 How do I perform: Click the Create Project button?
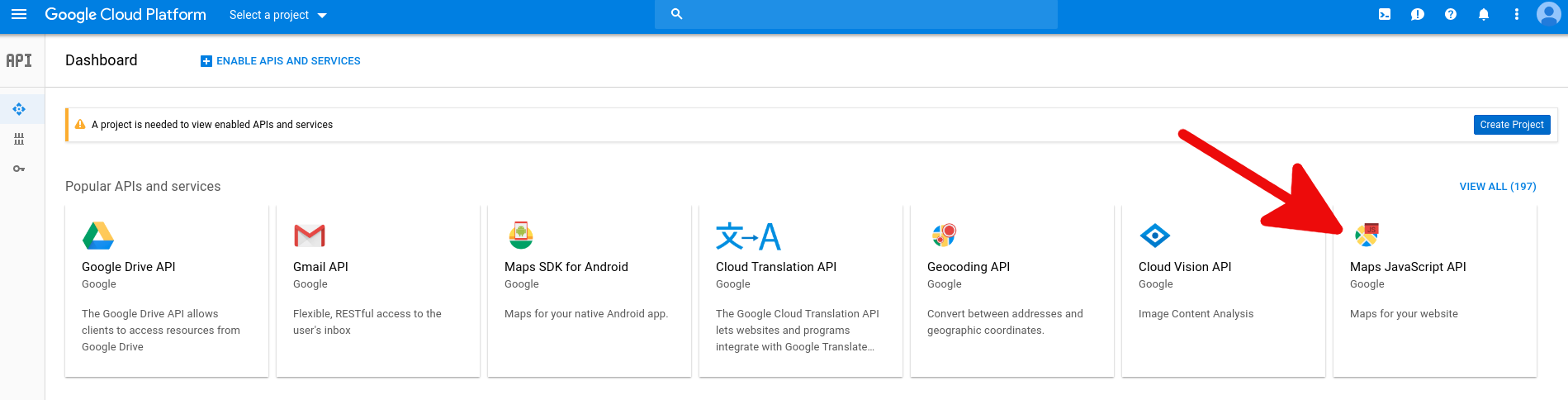point(1512,125)
